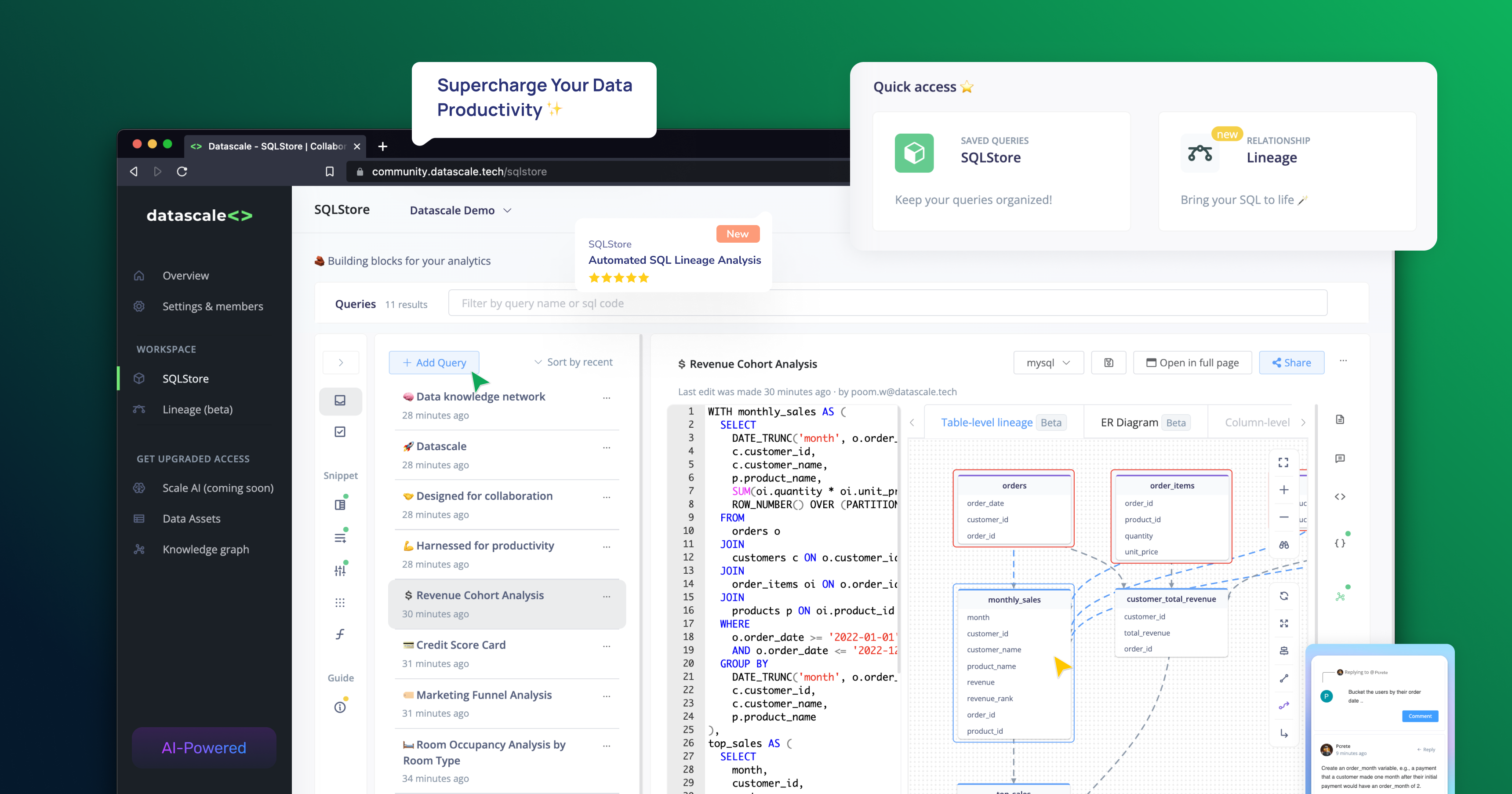Viewport: 1512px width, 794px height.
Task: Click the dotted grid snippet icon
Action: (340, 603)
